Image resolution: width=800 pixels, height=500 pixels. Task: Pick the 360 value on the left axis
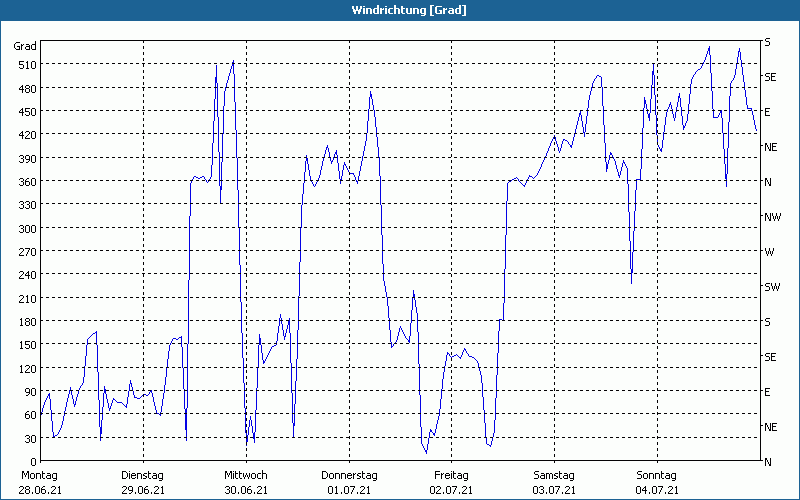click(28, 182)
